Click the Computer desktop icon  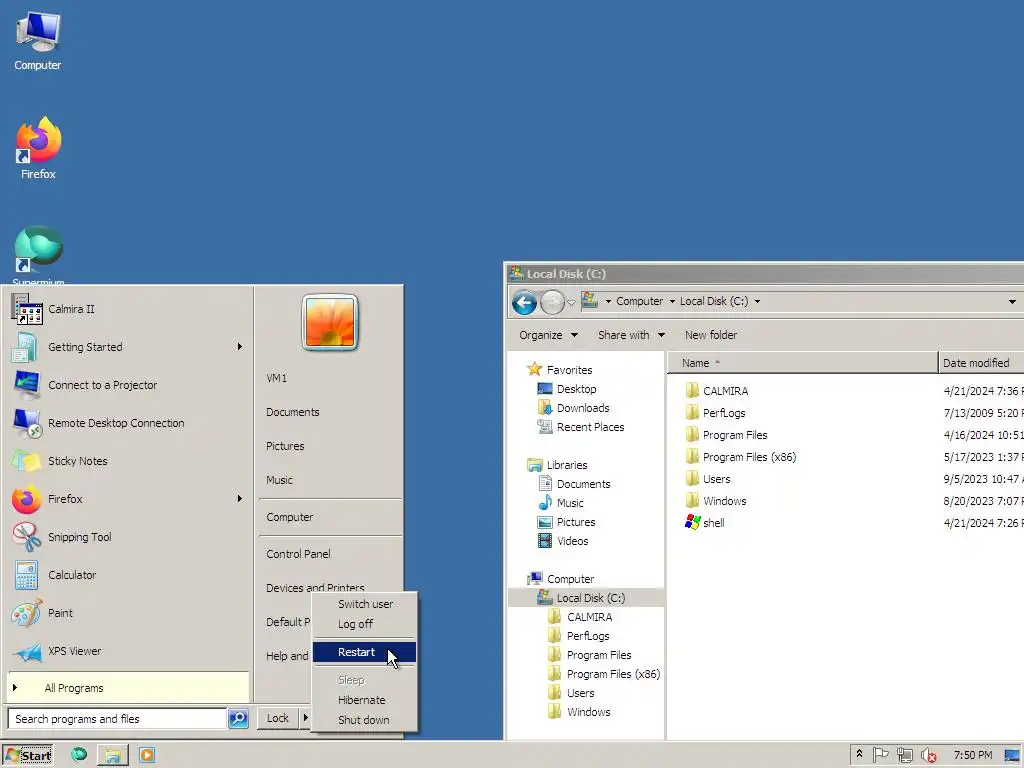click(38, 40)
